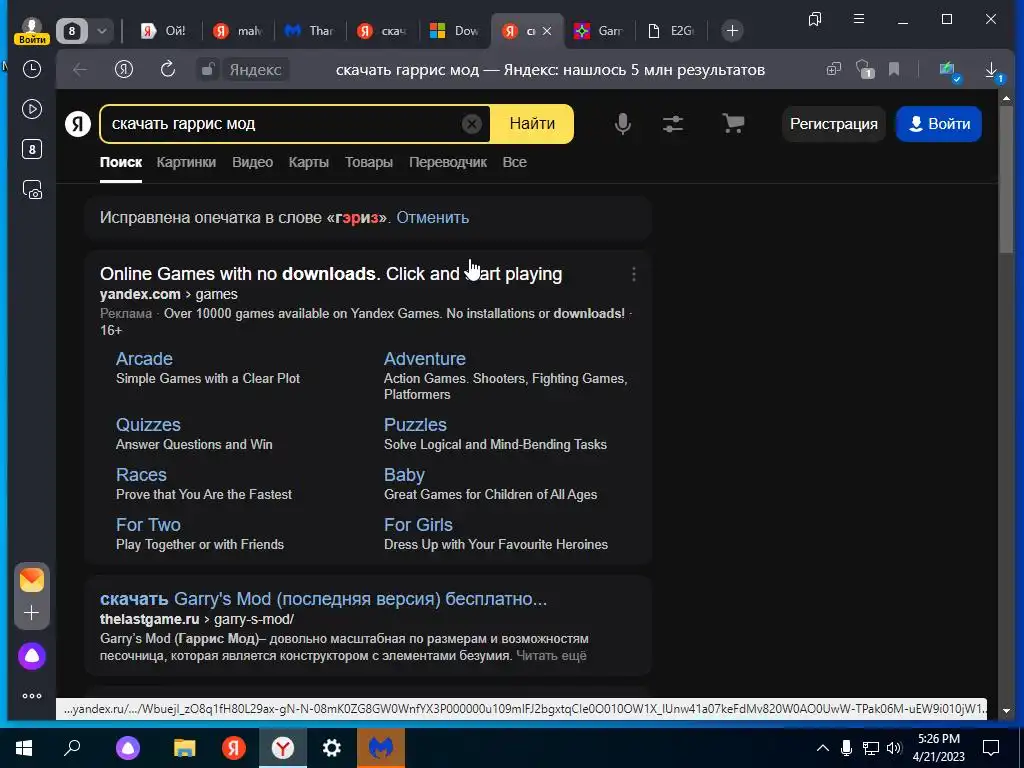Open a new tab with plus button
1024x768 pixels.
click(732, 31)
